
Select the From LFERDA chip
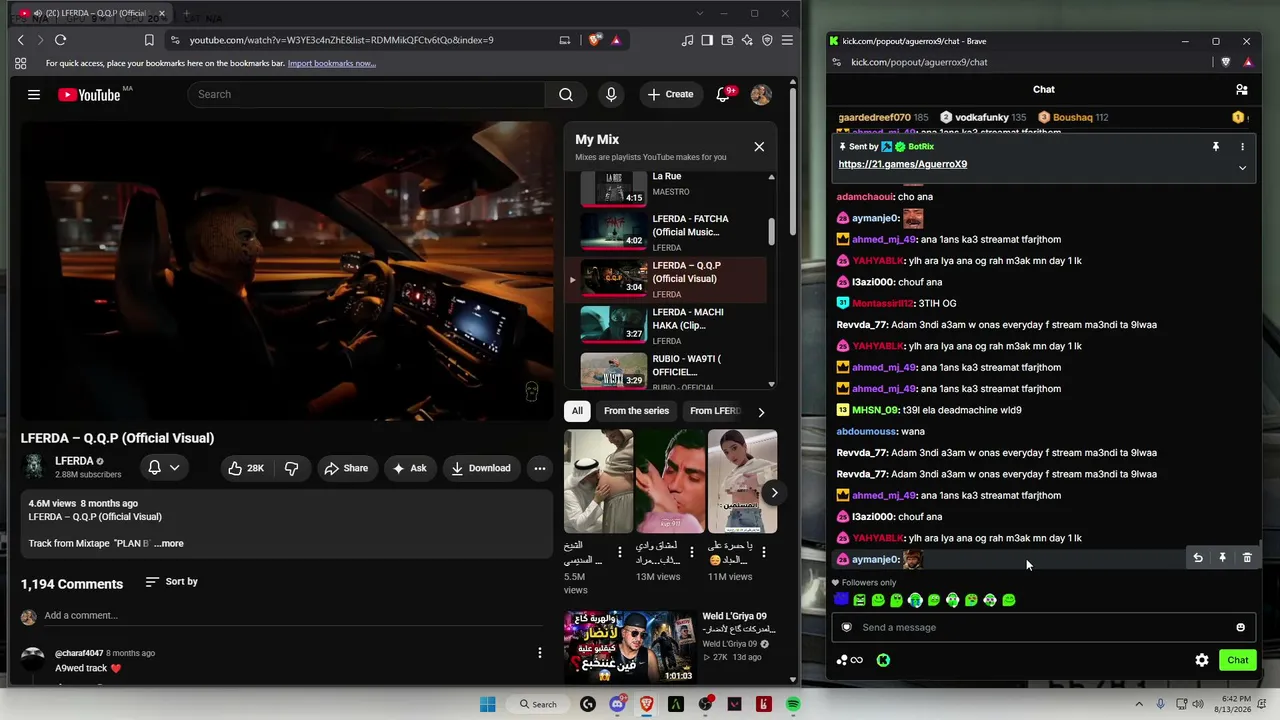[714, 411]
